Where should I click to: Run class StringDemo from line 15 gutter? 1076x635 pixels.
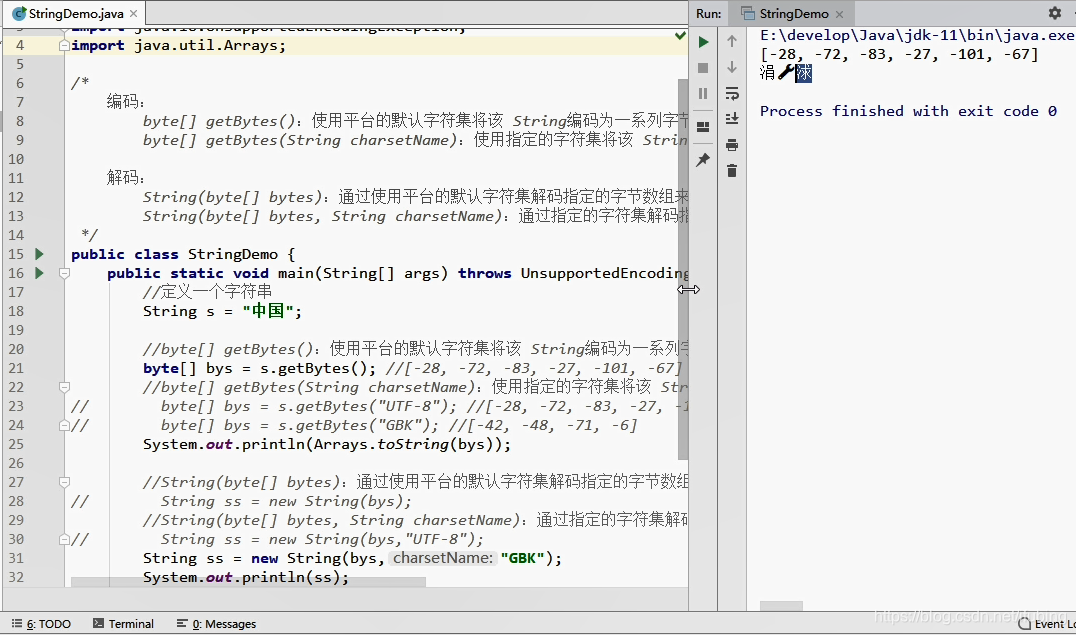click(x=39, y=254)
